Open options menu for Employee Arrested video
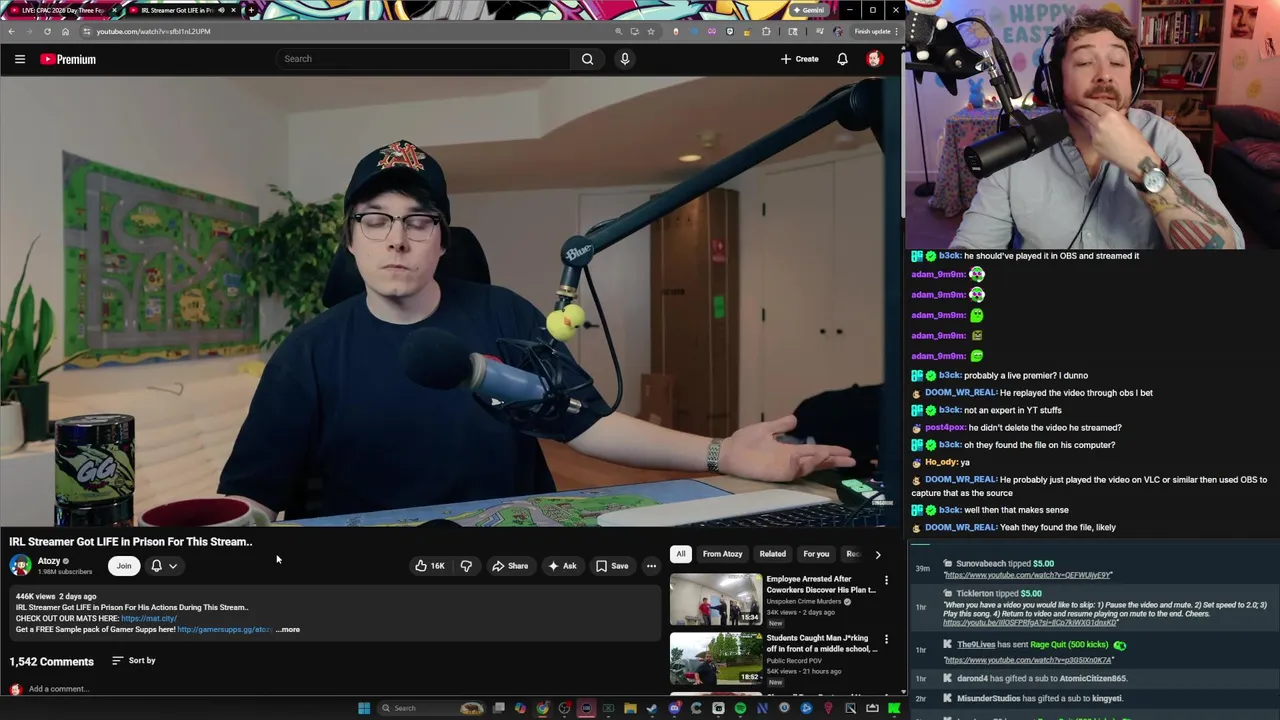 886,580
